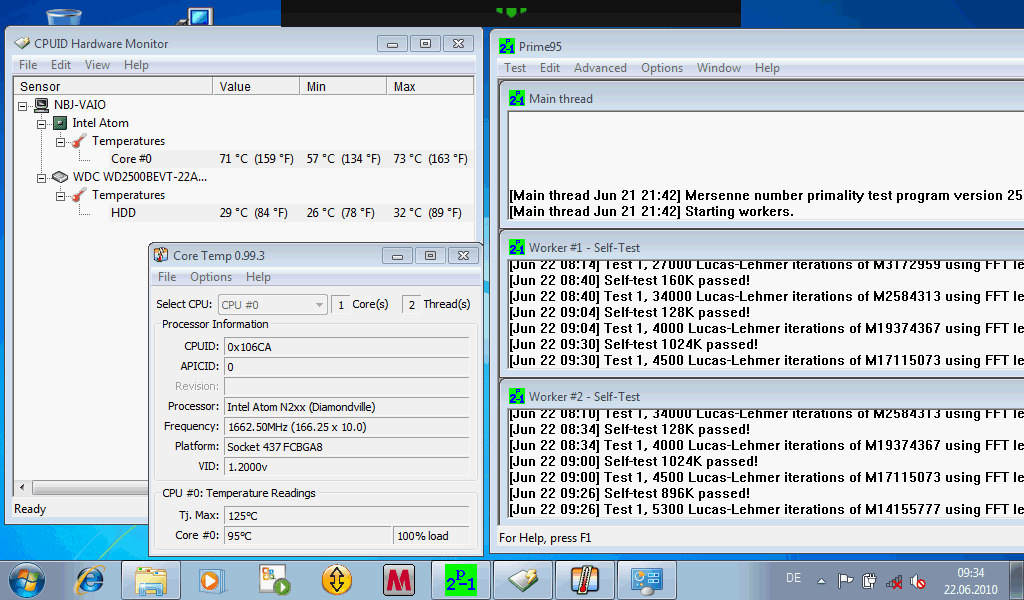Click the DE language indicator on taskbar
1024x600 pixels.
793,578
